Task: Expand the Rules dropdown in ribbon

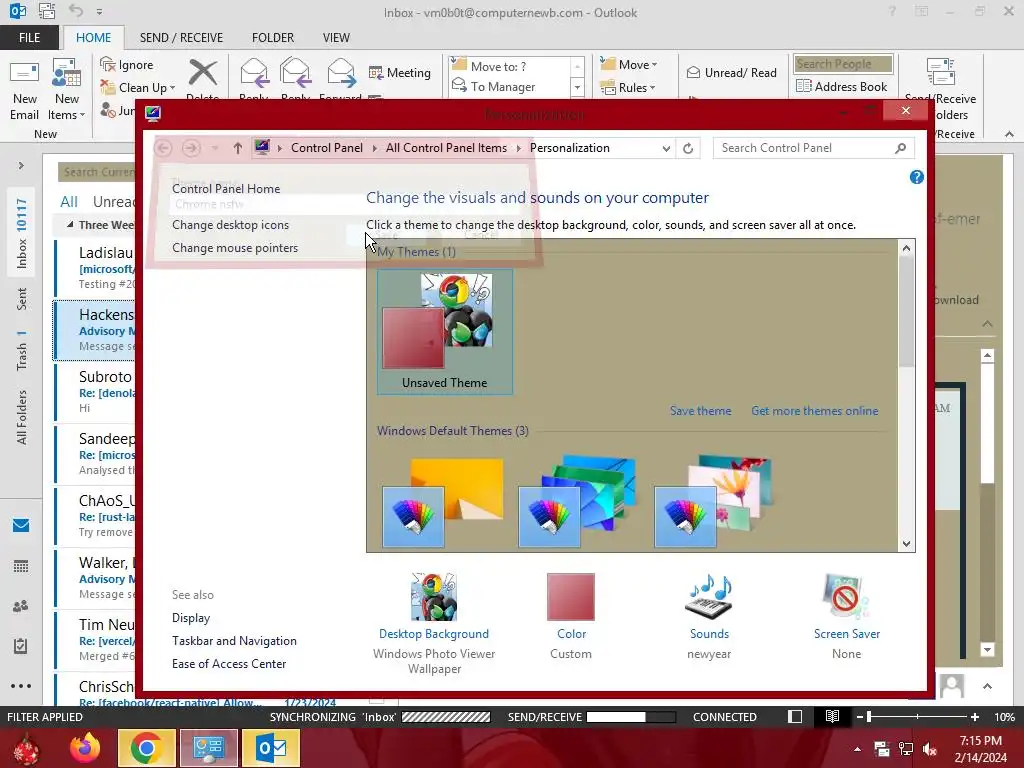Action: point(652,88)
